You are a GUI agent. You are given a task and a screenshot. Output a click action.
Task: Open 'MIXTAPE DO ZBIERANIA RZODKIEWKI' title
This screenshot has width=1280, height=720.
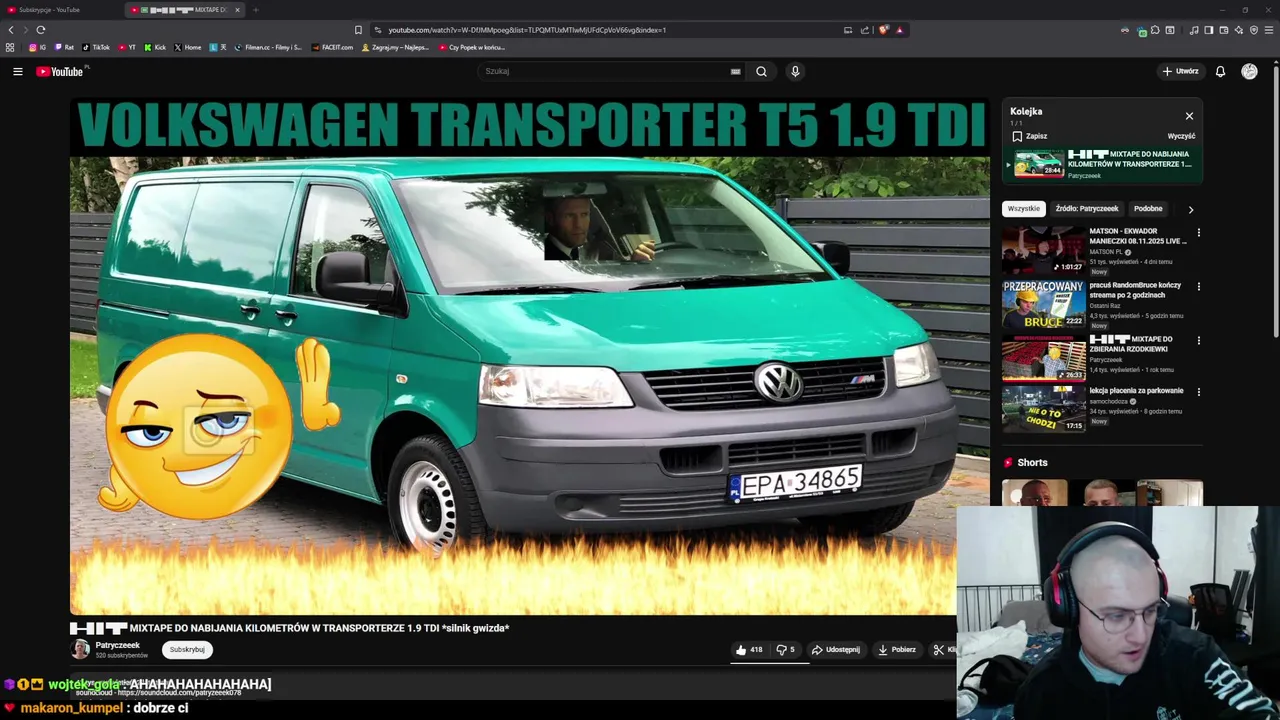click(x=1131, y=344)
